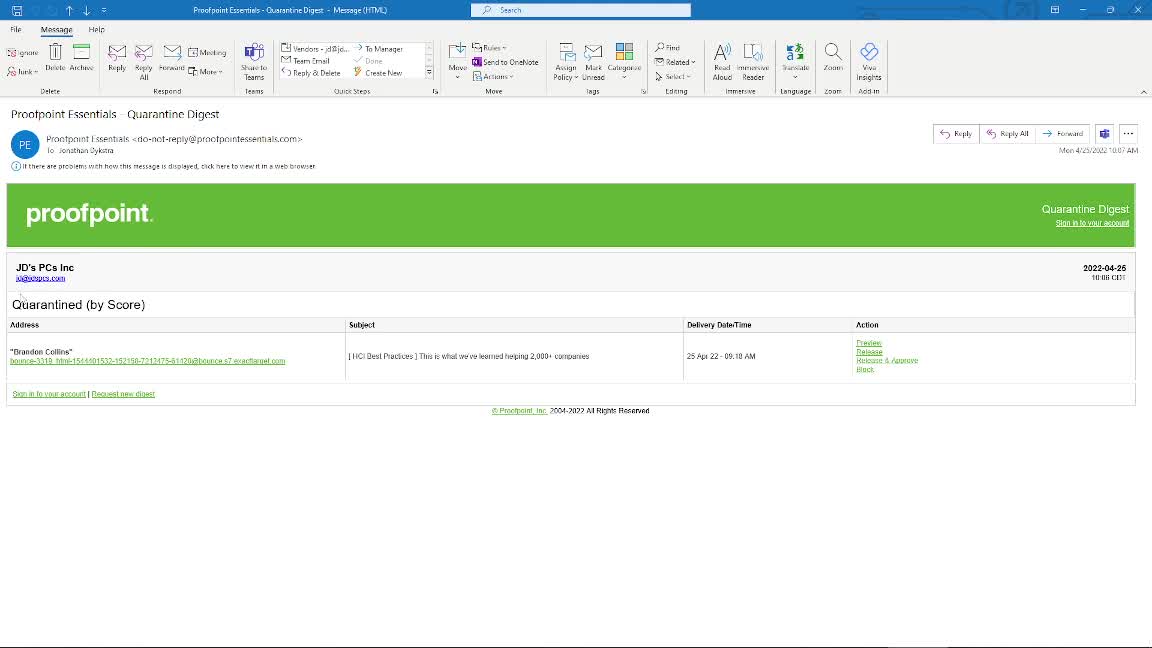Click Release link for quarantined email

[x=869, y=352]
